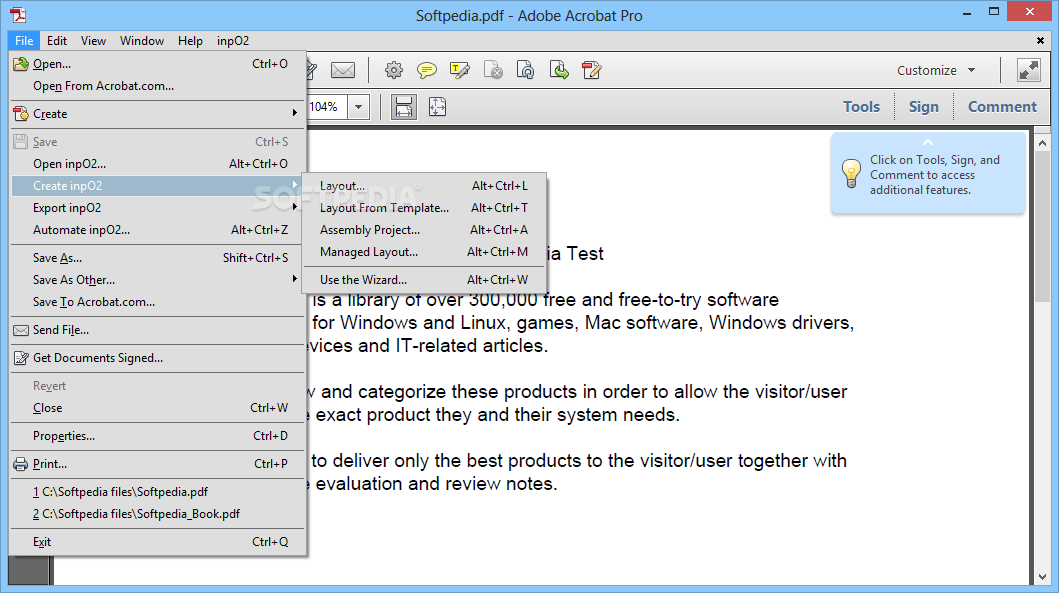Image resolution: width=1059 pixels, height=593 pixels.
Task: Open recent file Softpedia_Book.pdf
Action: (157, 514)
